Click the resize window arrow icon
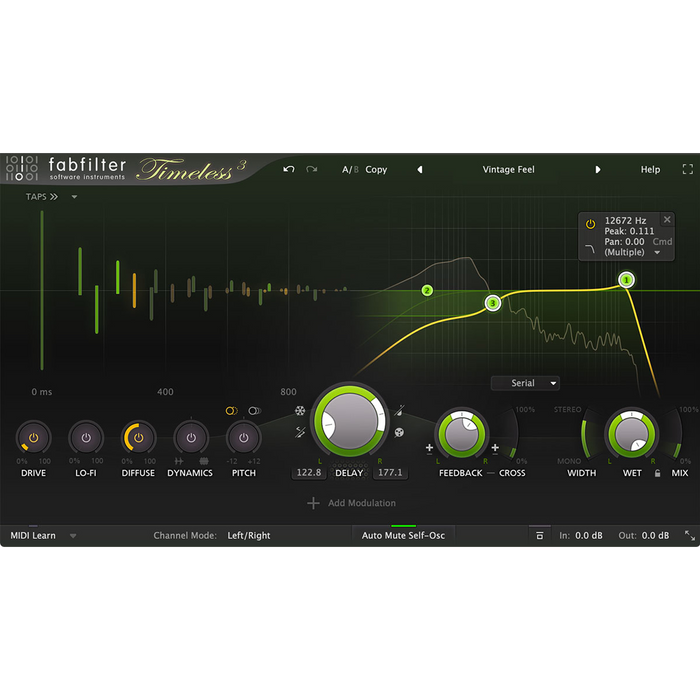This screenshot has width=700, height=700. 690,535
